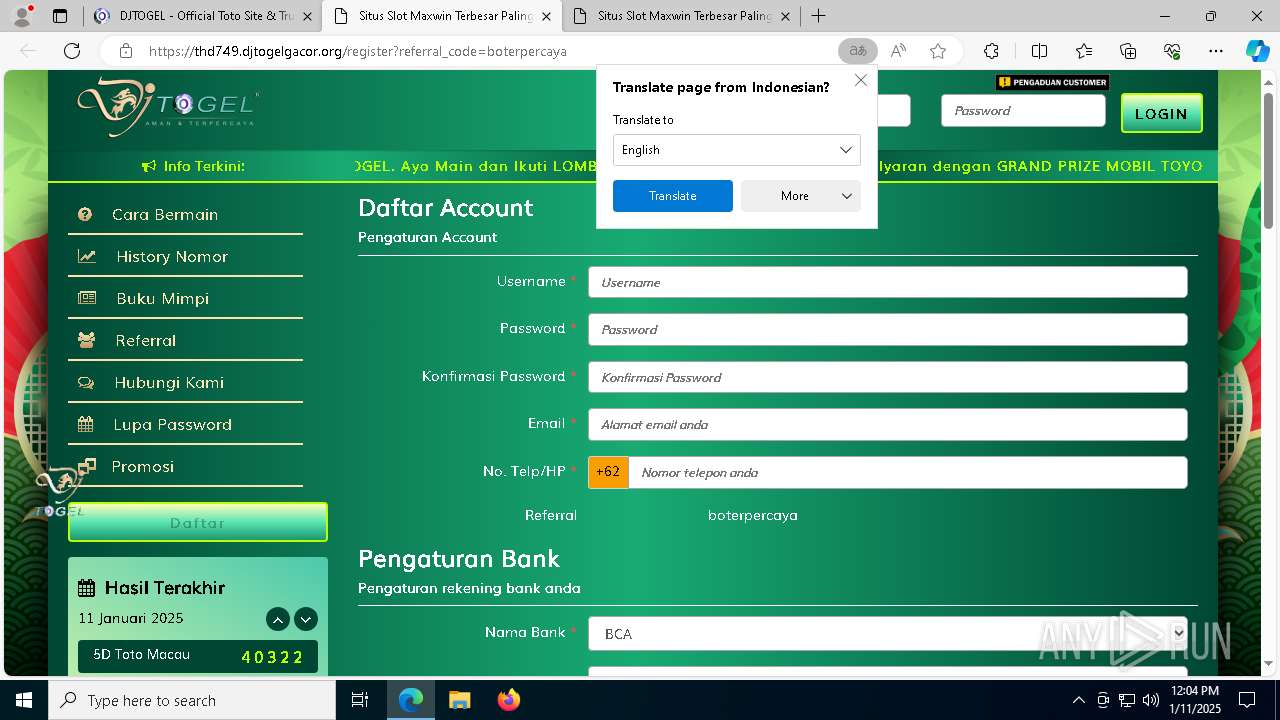This screenshot has width=1280, height=720.
Task: Expand the More options dropdown
Action: pos(801,196)
